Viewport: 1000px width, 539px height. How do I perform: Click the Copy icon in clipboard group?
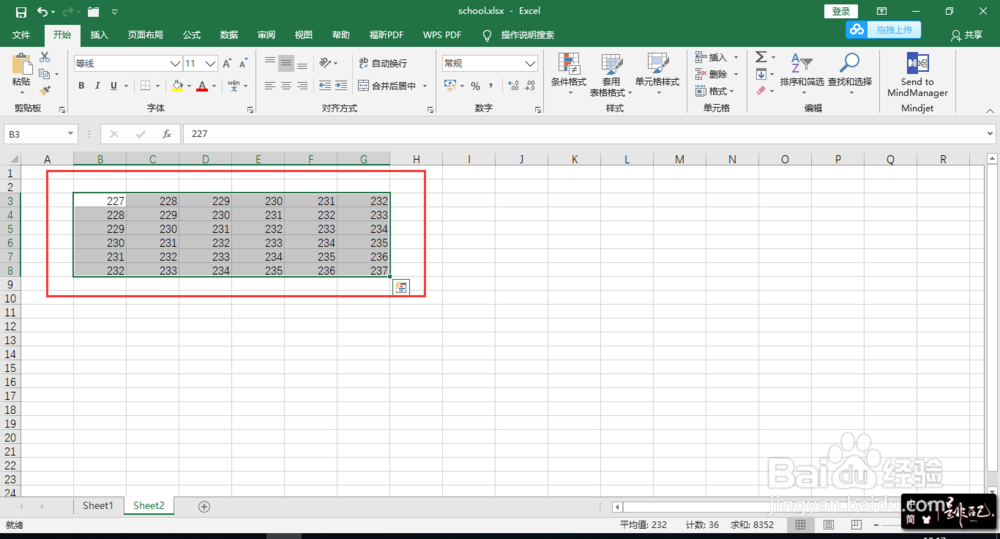44,74
